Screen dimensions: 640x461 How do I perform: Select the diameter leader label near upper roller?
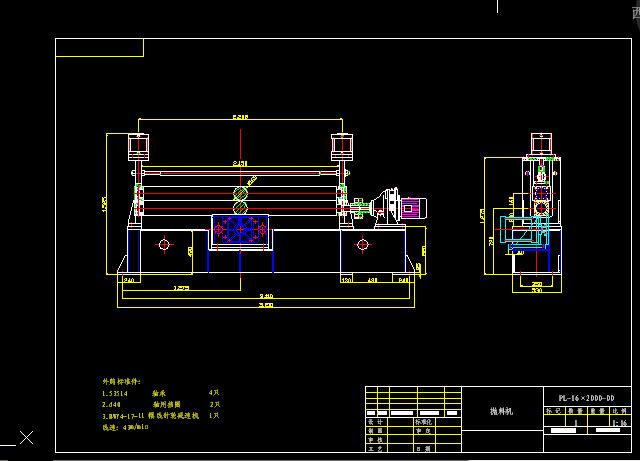[x=252, y=180]
